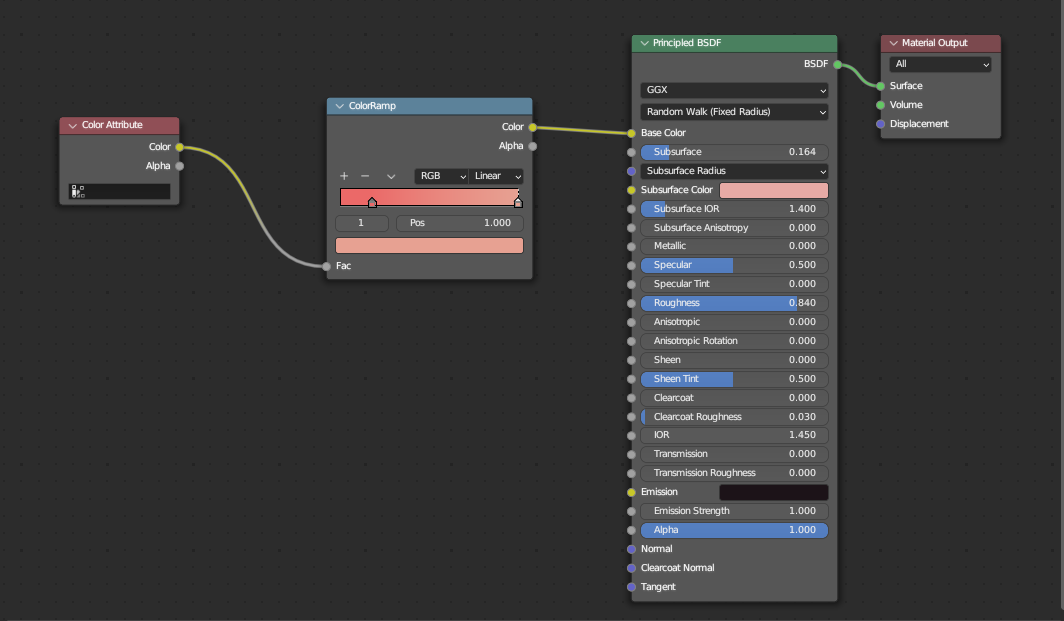Add a color stop with the plus icon
This screenshot has width=1064, height=621.
[x=344, y=176]
